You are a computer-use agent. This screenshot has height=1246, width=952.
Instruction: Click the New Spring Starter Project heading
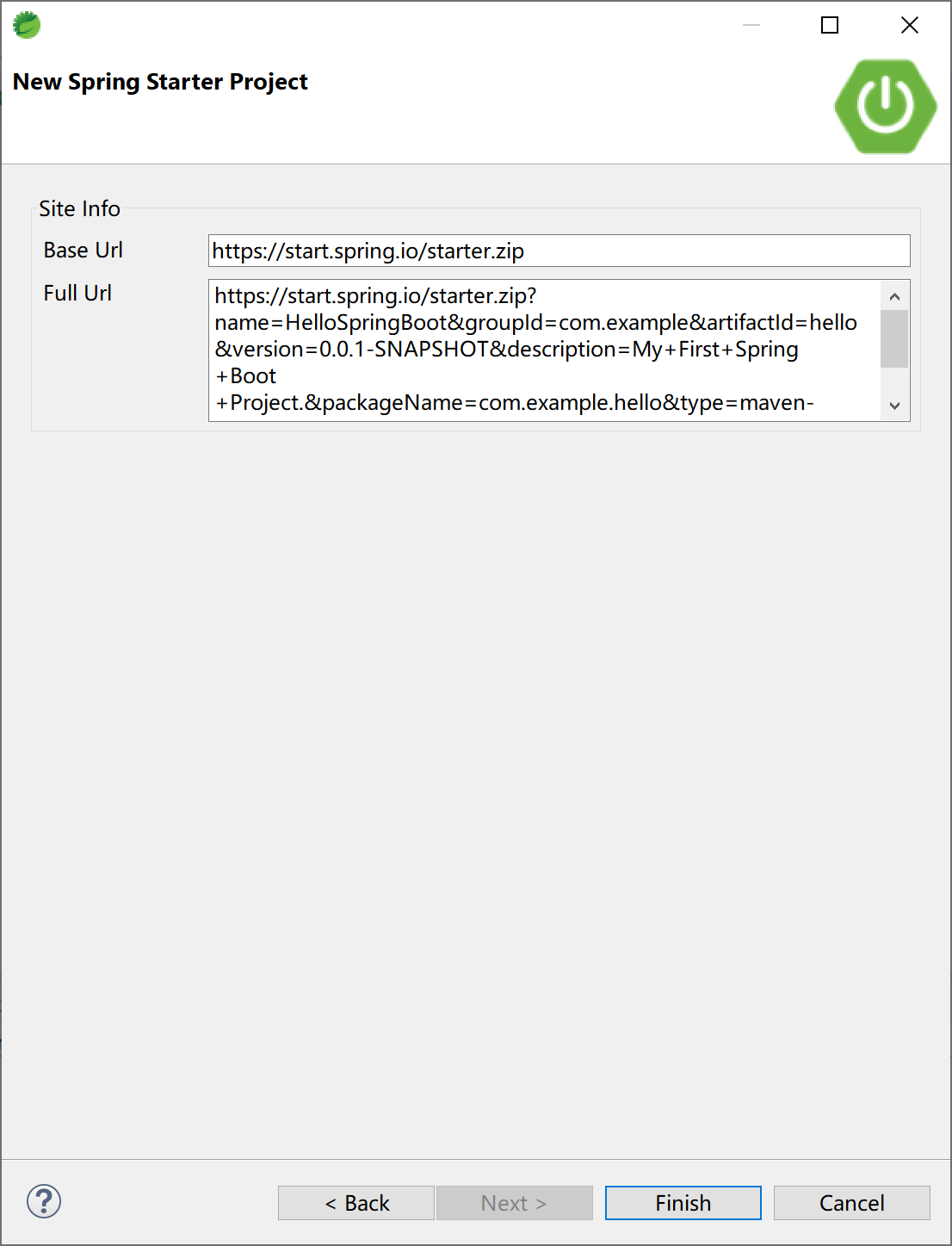[x=160, y=82]
